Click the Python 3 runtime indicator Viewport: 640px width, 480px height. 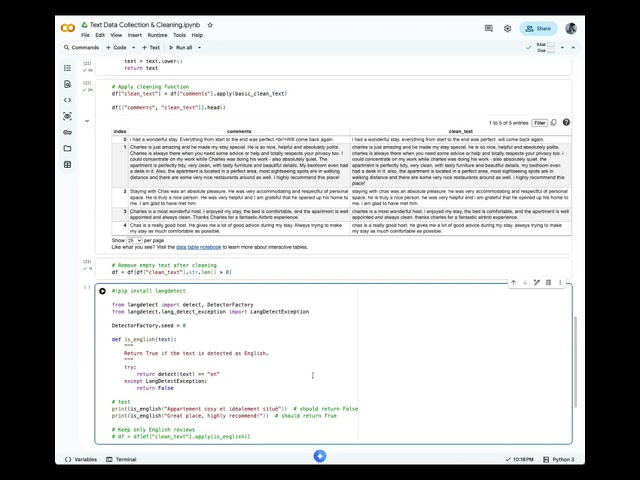pyautogui.click(x=559, y=459)
